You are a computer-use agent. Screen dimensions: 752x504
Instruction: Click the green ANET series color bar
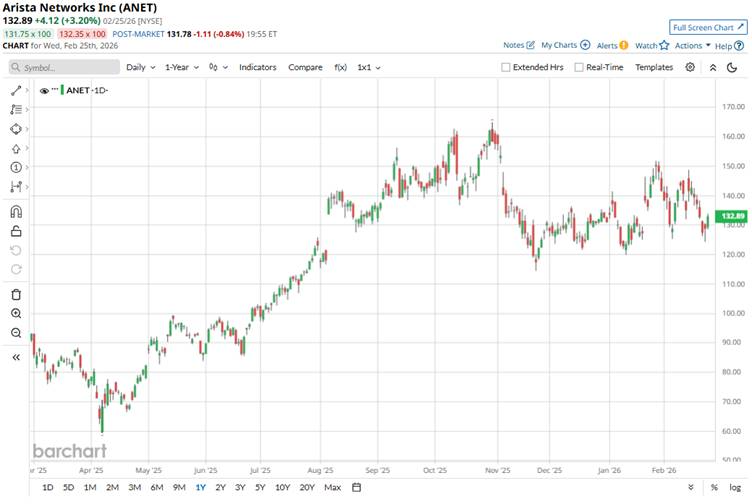click(62, 90)
